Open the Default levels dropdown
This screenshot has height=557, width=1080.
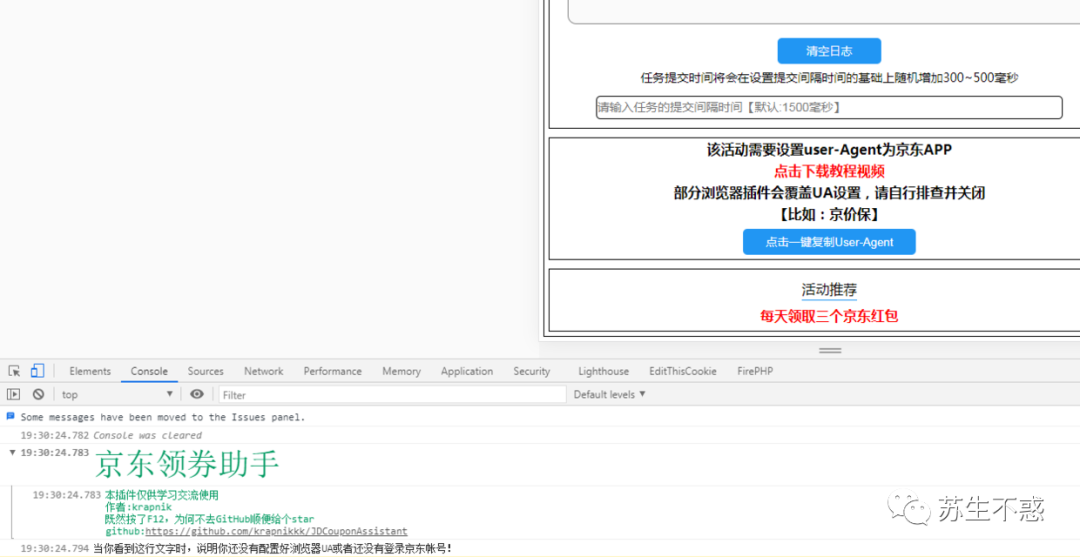610,395
